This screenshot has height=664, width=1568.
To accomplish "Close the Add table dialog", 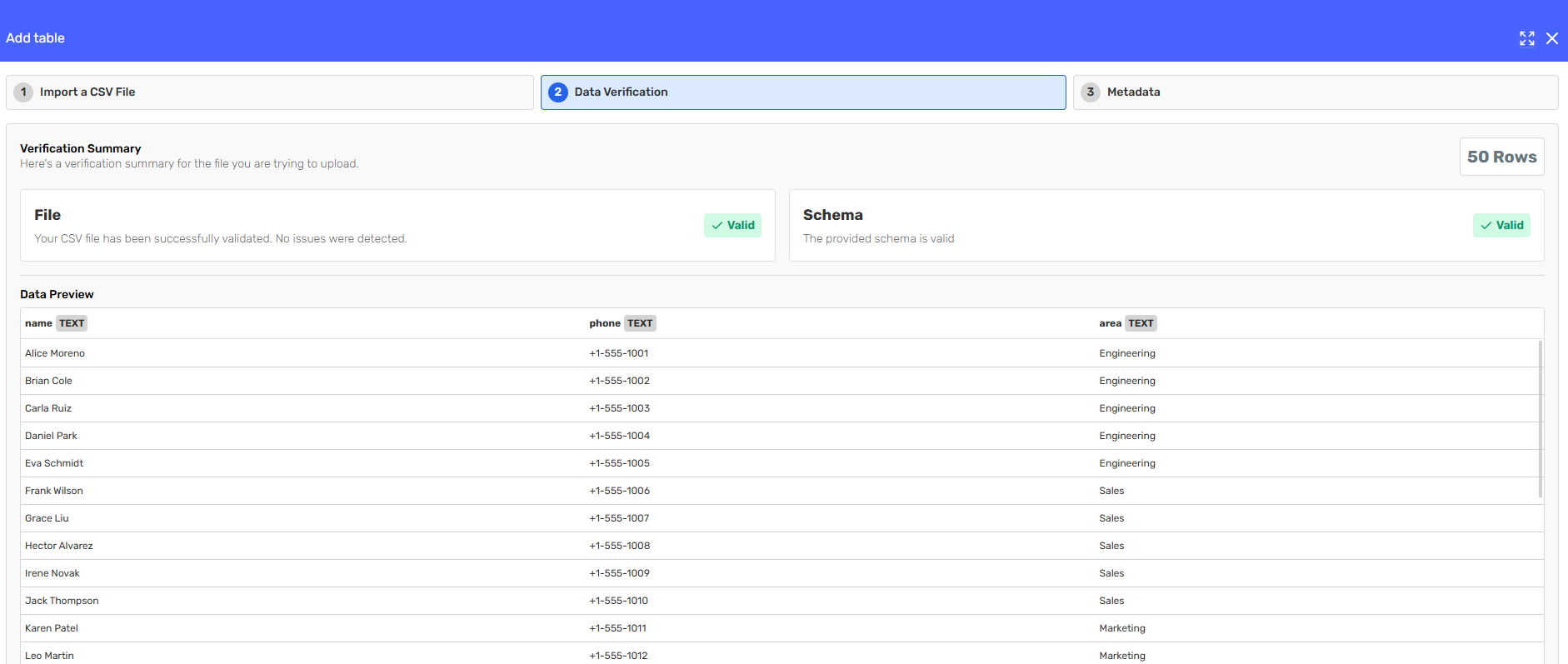I will (x=1551, y=38).
